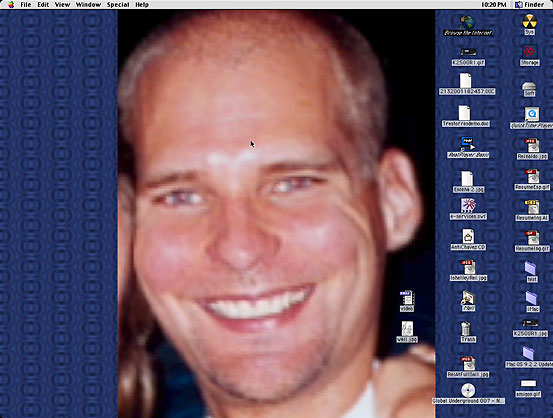
Task: Select the Escena 2.jpg file icon
Action: 467,178
